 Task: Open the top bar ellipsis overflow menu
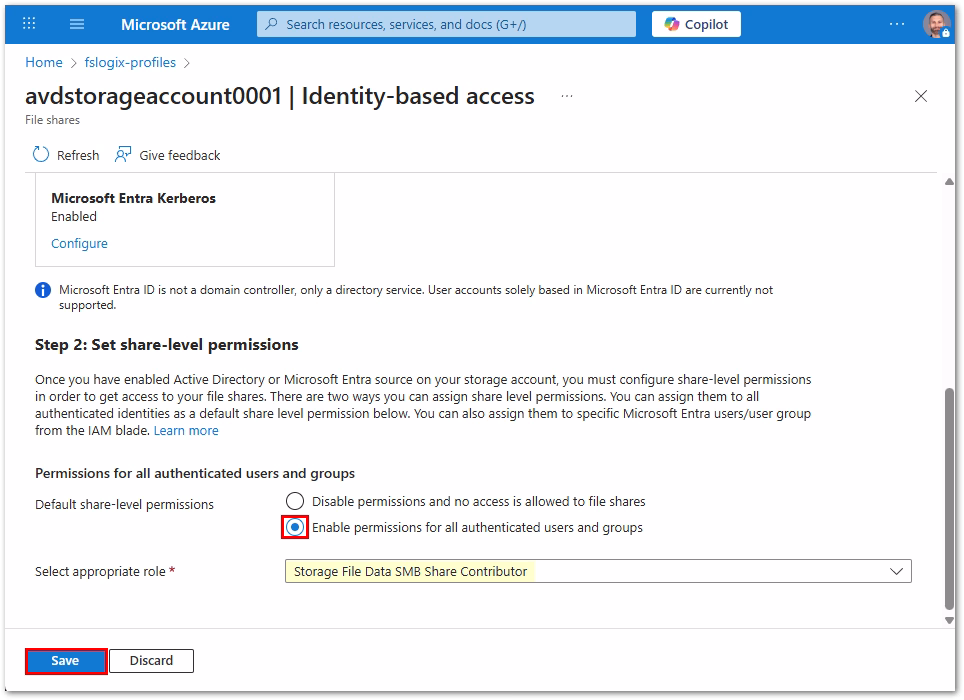pos(897,24)
